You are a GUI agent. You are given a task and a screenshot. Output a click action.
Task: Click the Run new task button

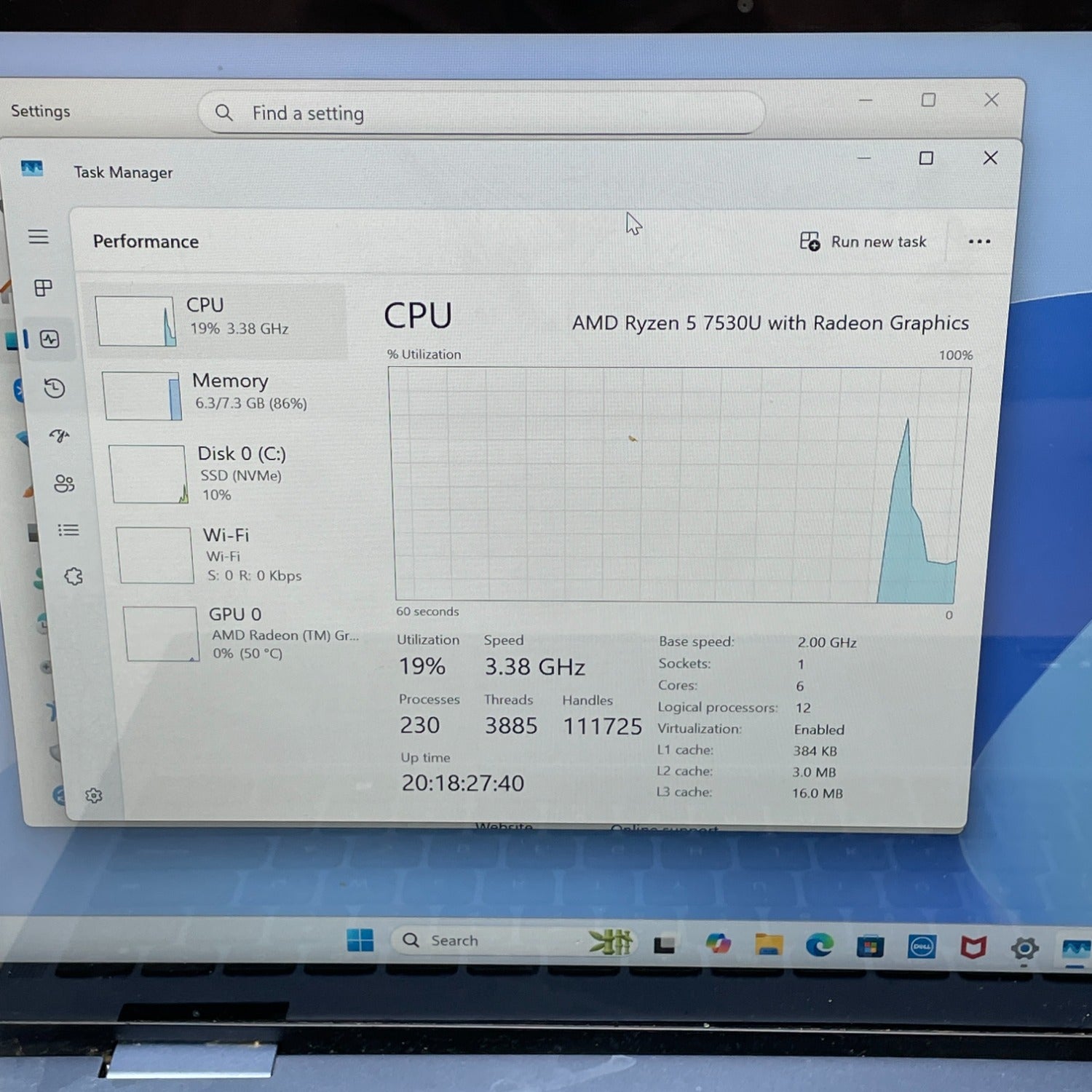tap(863, 242)
